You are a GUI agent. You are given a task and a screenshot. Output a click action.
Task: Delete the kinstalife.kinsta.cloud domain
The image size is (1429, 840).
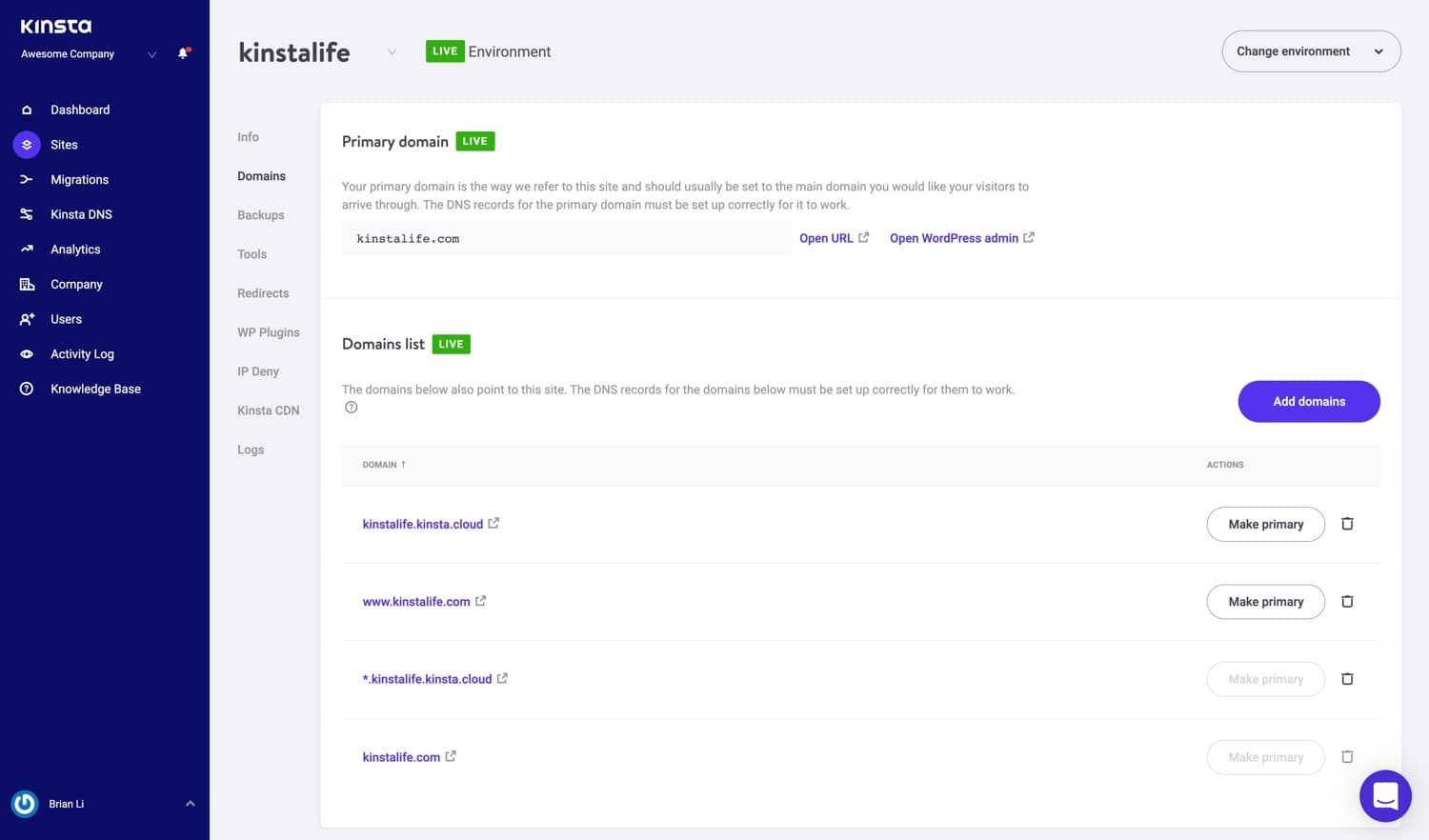tap(1347, 524)
